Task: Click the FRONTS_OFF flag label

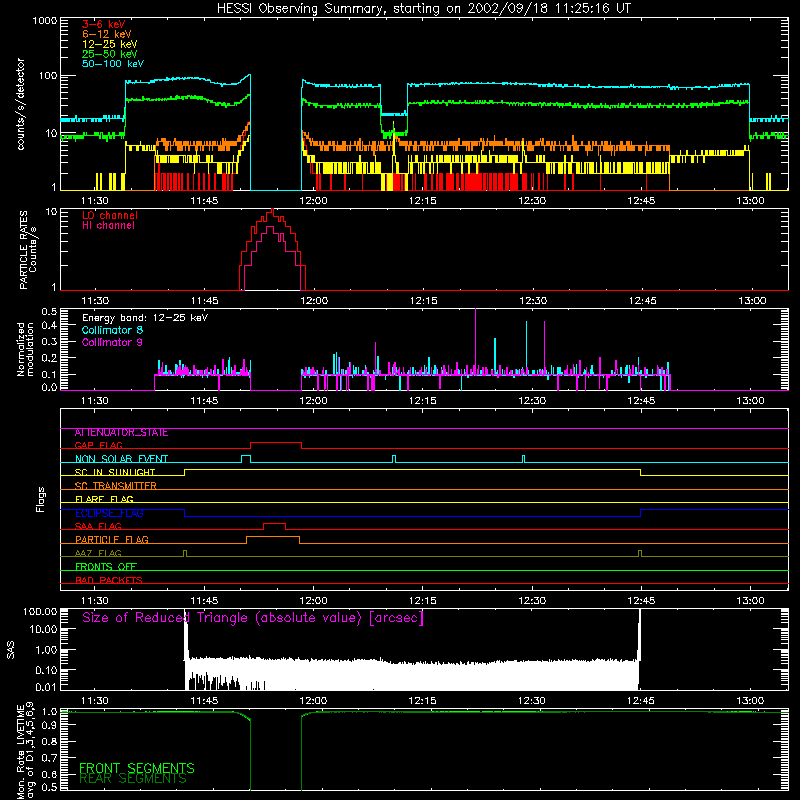Action: click(106, 567)
